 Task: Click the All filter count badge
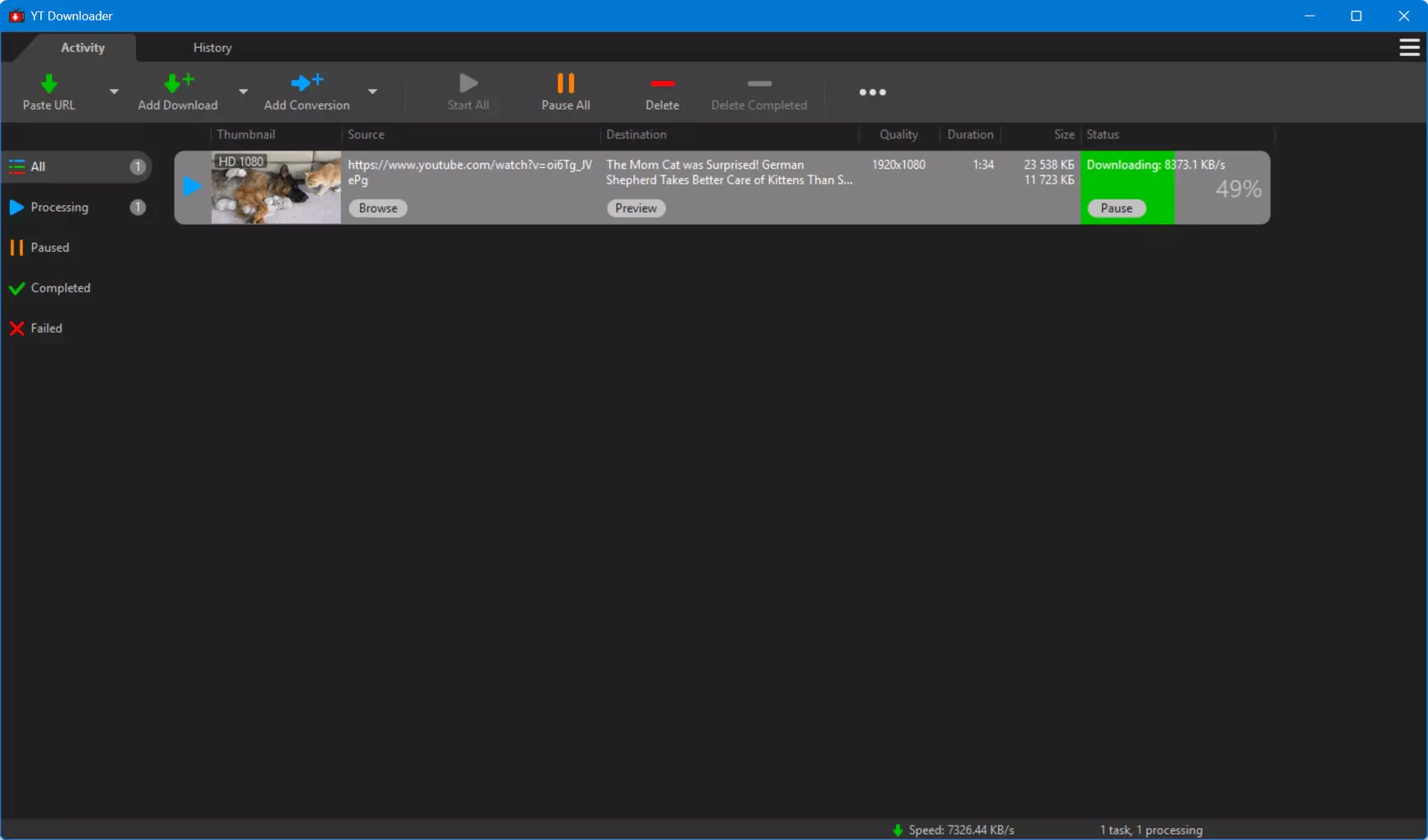(x=138, y=166)
